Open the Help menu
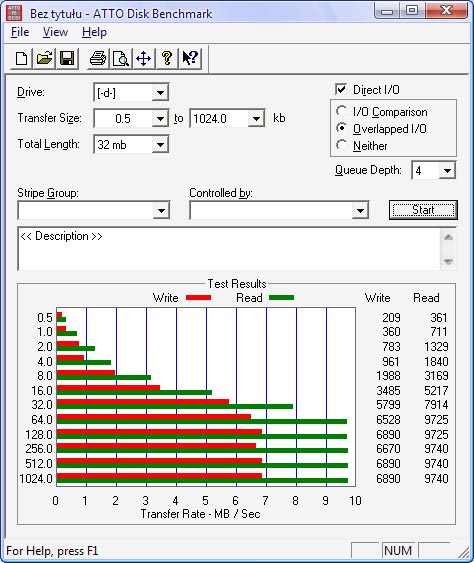This screenshot has width=474, height=563. click(94, 32)
